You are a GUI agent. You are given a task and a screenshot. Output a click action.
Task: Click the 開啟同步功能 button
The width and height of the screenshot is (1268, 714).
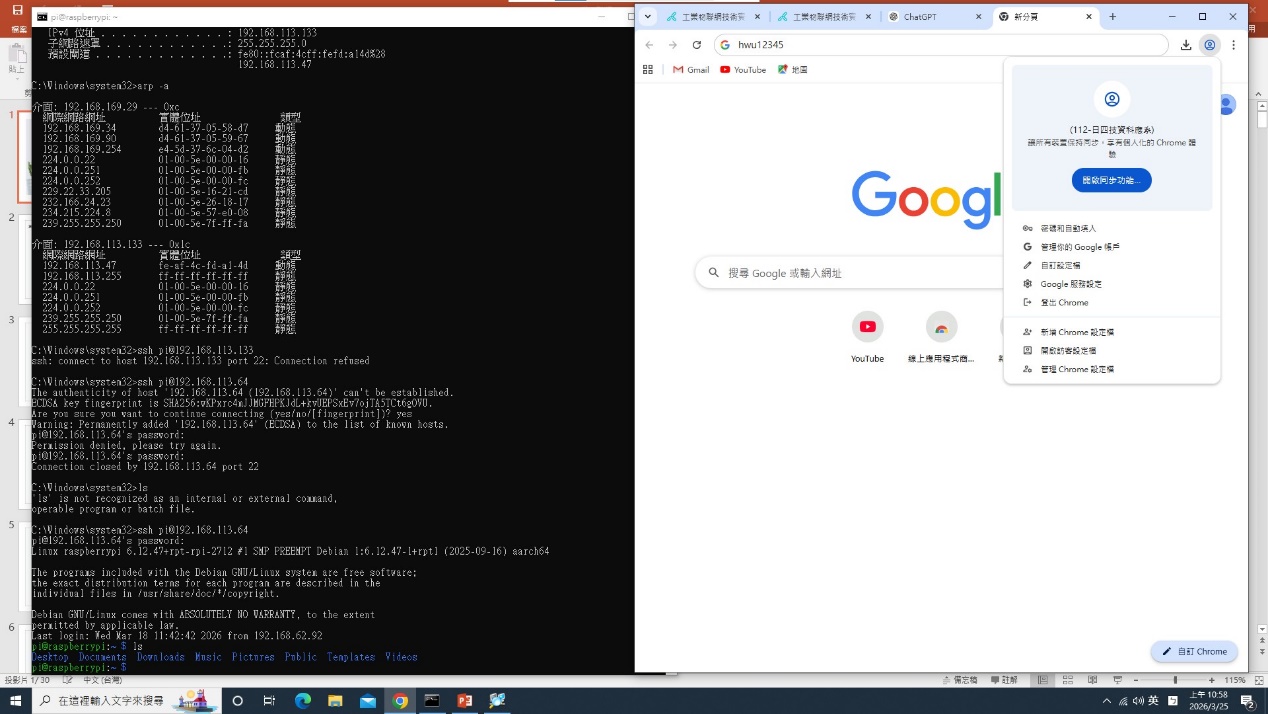tap(1111, 180)
